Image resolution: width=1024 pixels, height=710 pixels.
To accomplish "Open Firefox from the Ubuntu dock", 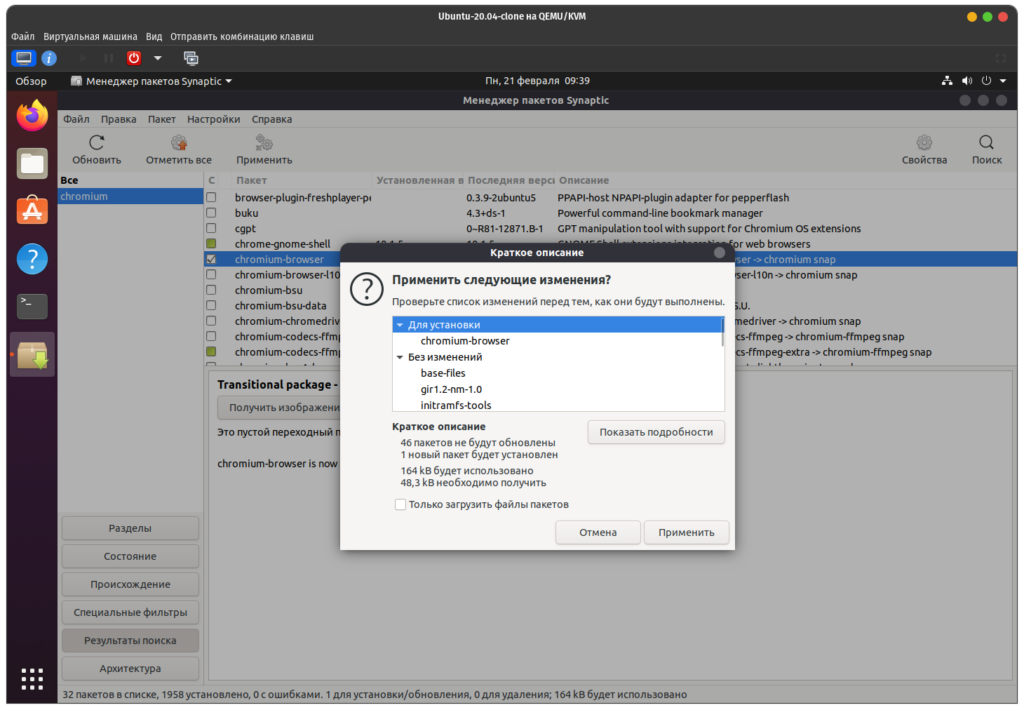I will pos(32,116).
